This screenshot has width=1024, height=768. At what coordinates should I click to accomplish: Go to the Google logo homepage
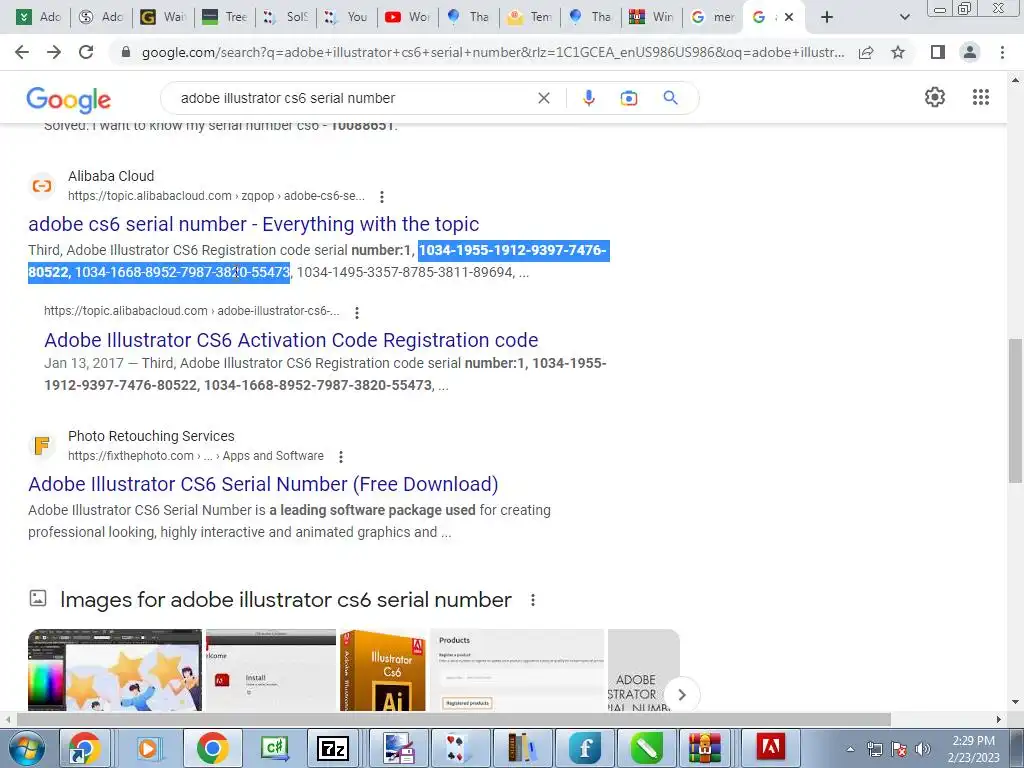pos(69,99)
